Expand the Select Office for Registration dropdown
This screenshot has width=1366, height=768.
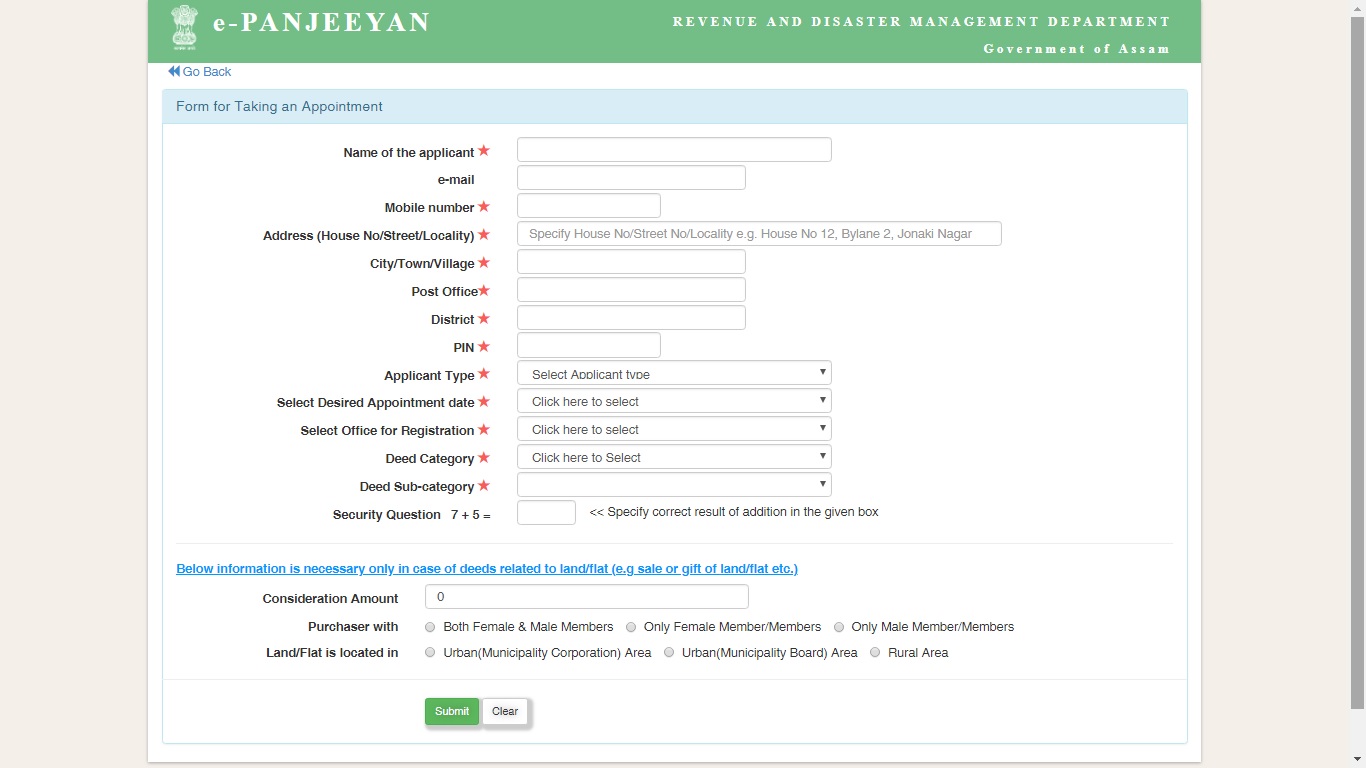673,428
